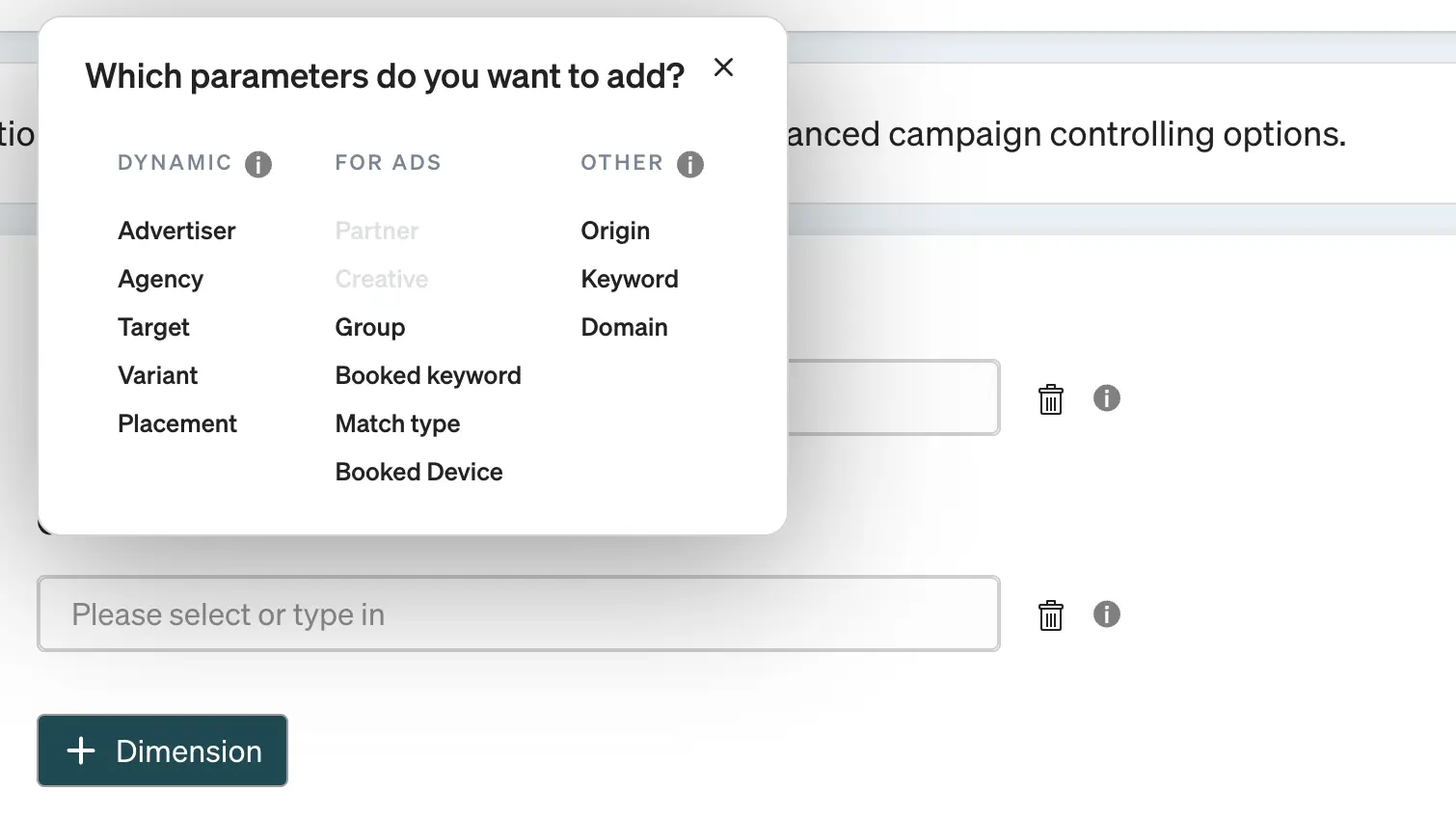Close the parameters popup with X
Screen dimensions: 1456x818
(723, 68)
